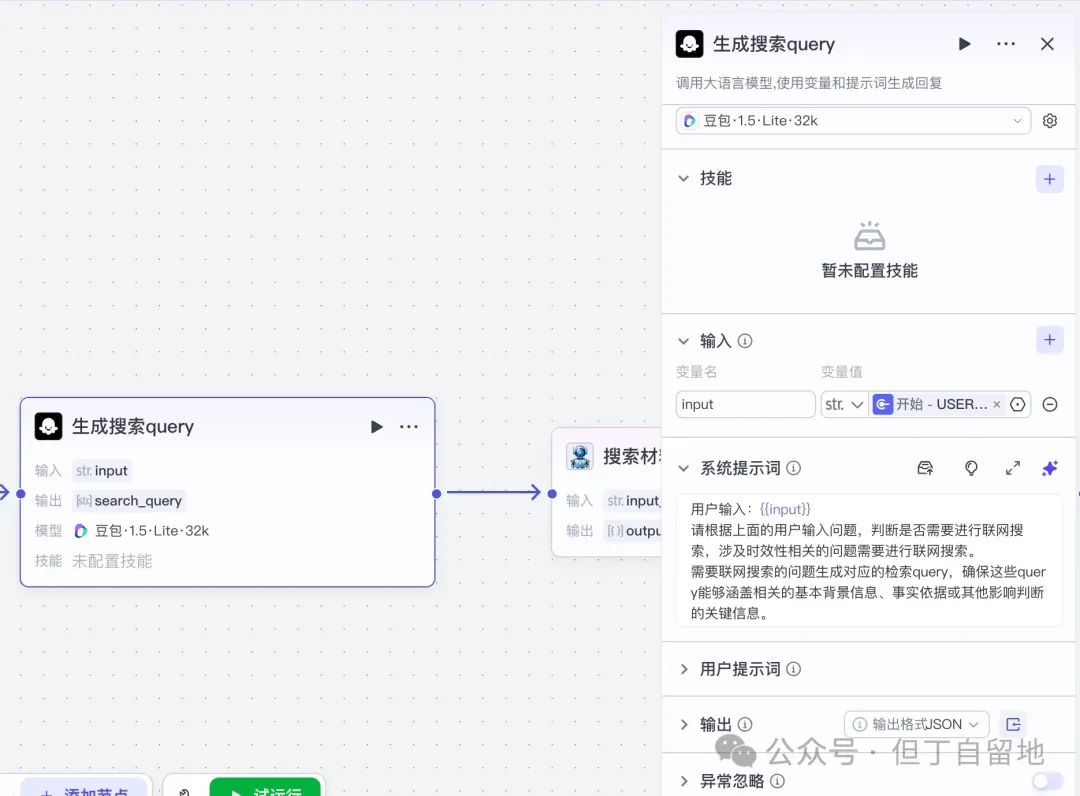
Task: Open the 输出格式JSON dropdown
Action: tap(915, 723)
